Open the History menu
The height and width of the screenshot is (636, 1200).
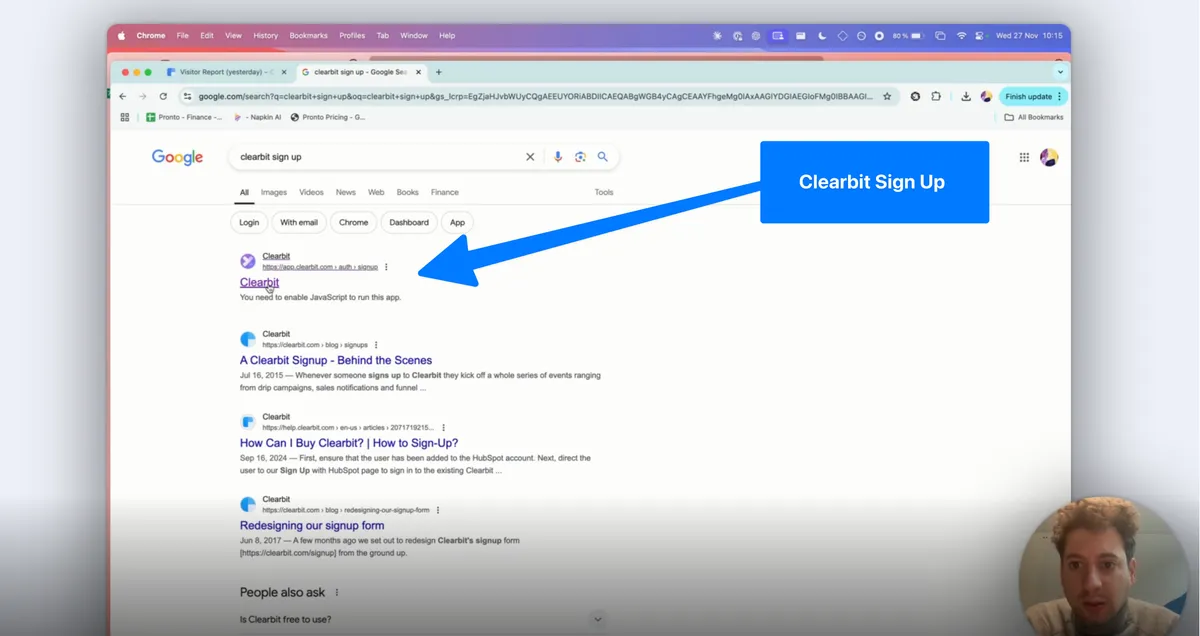tap(265, 35)
